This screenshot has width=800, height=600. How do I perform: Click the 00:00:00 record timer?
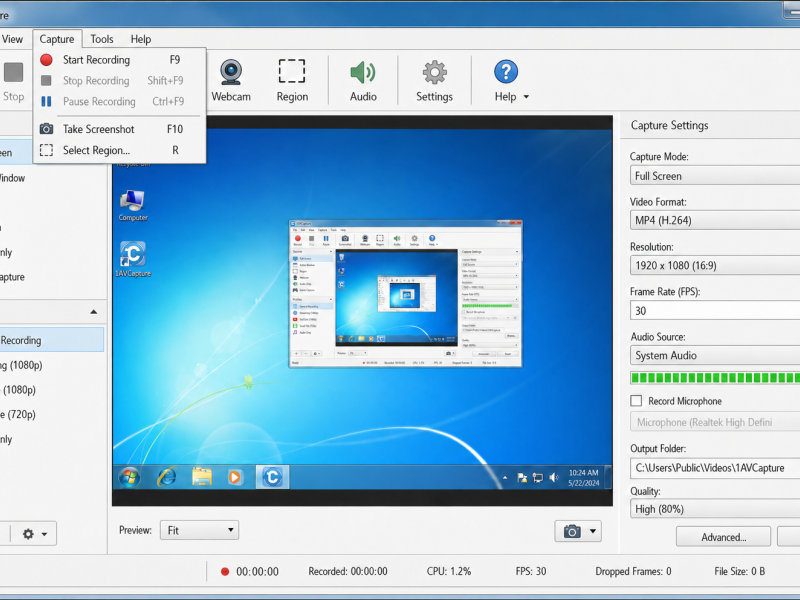click(x=257, y=571)
